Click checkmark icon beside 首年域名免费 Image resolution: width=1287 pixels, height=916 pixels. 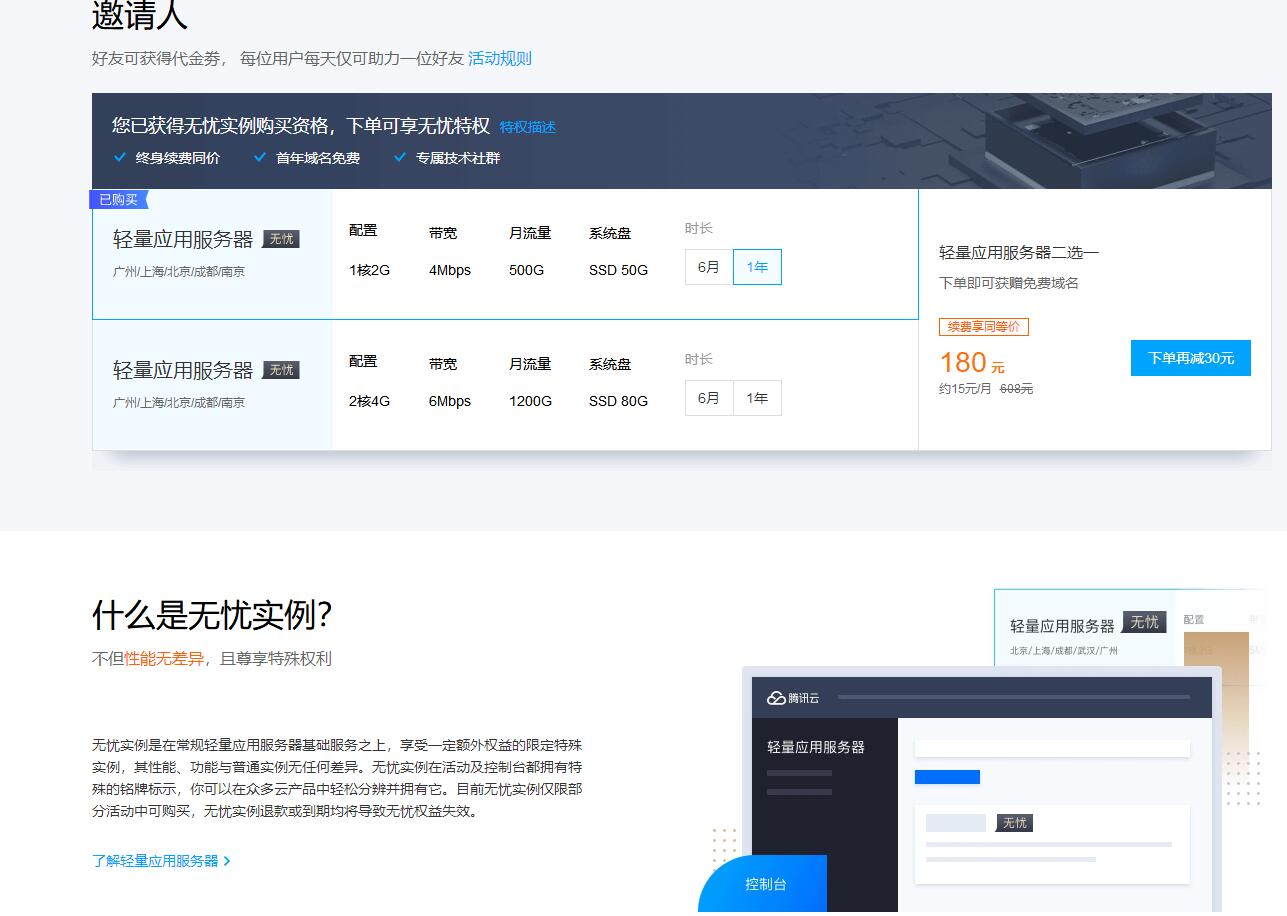click(260, 157)
